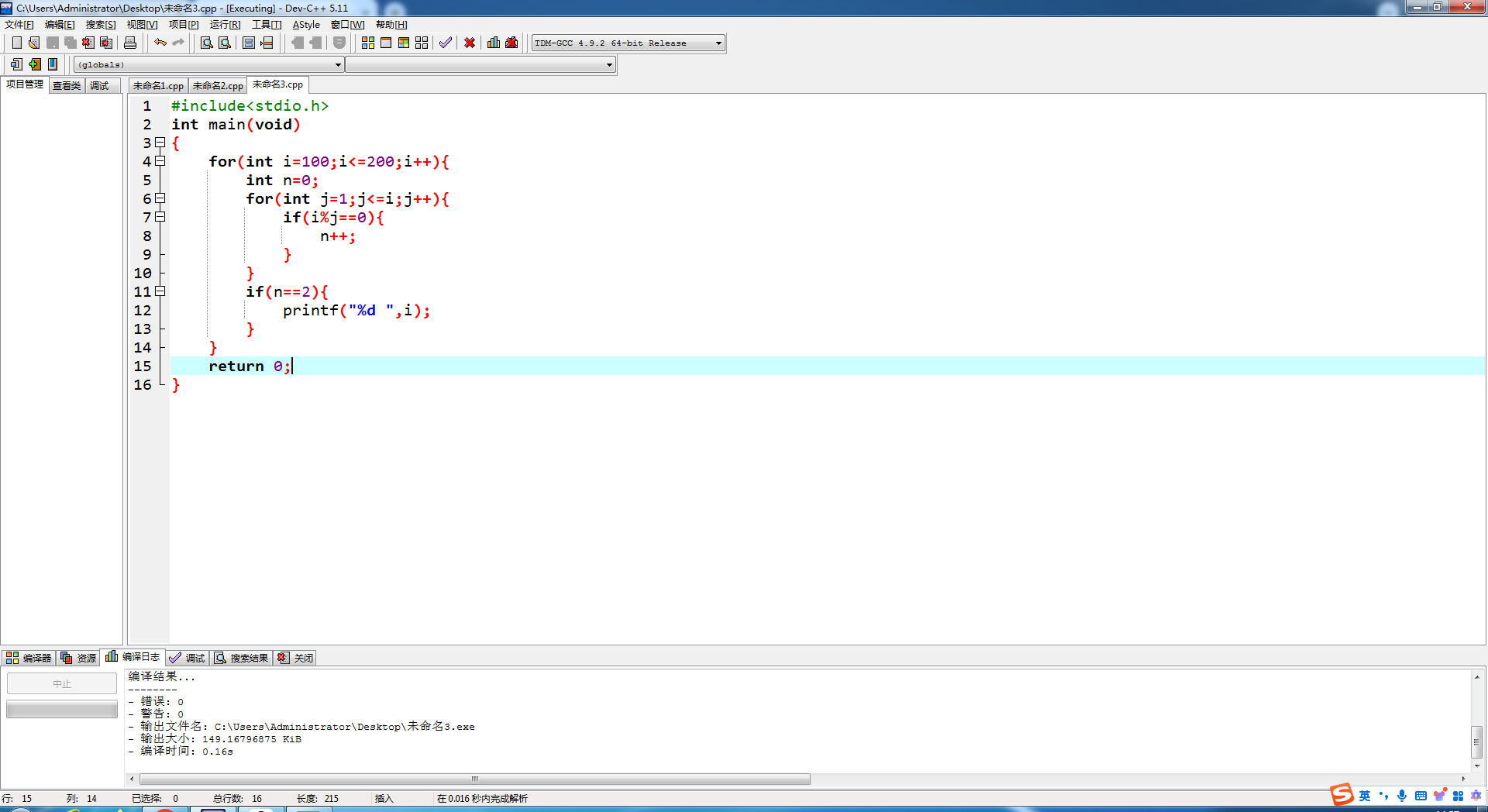The width and height of the screenshot is (1488, 812).
Task: Click the Open file toolbar icon
Action: (34, 43)
